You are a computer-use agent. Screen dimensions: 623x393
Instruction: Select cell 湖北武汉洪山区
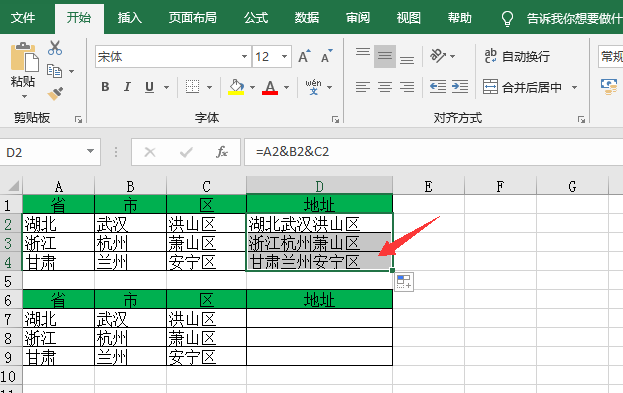click(x=319, y=224)
